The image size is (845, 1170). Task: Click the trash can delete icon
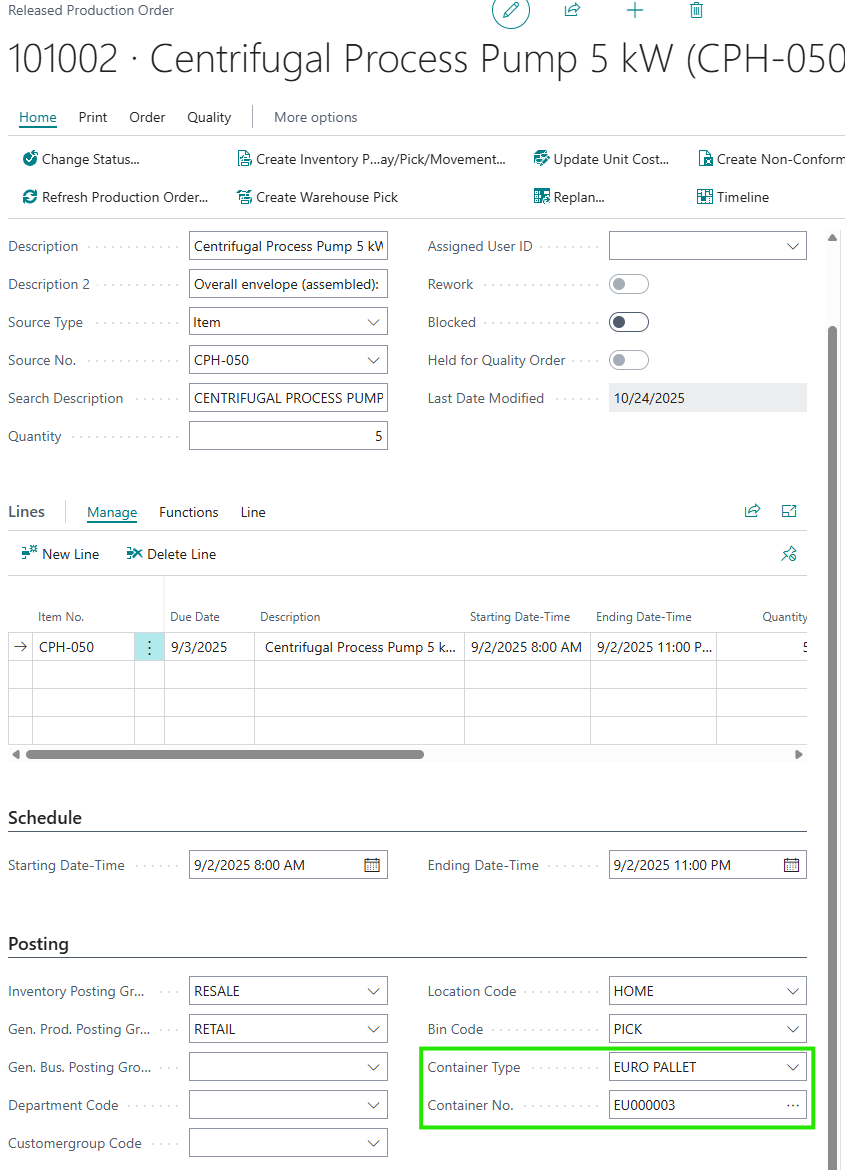pos(697,10)
